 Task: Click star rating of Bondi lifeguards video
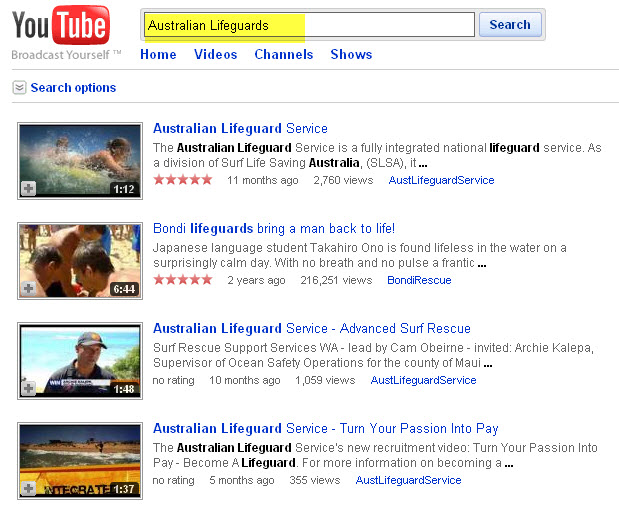coord(182,280)
